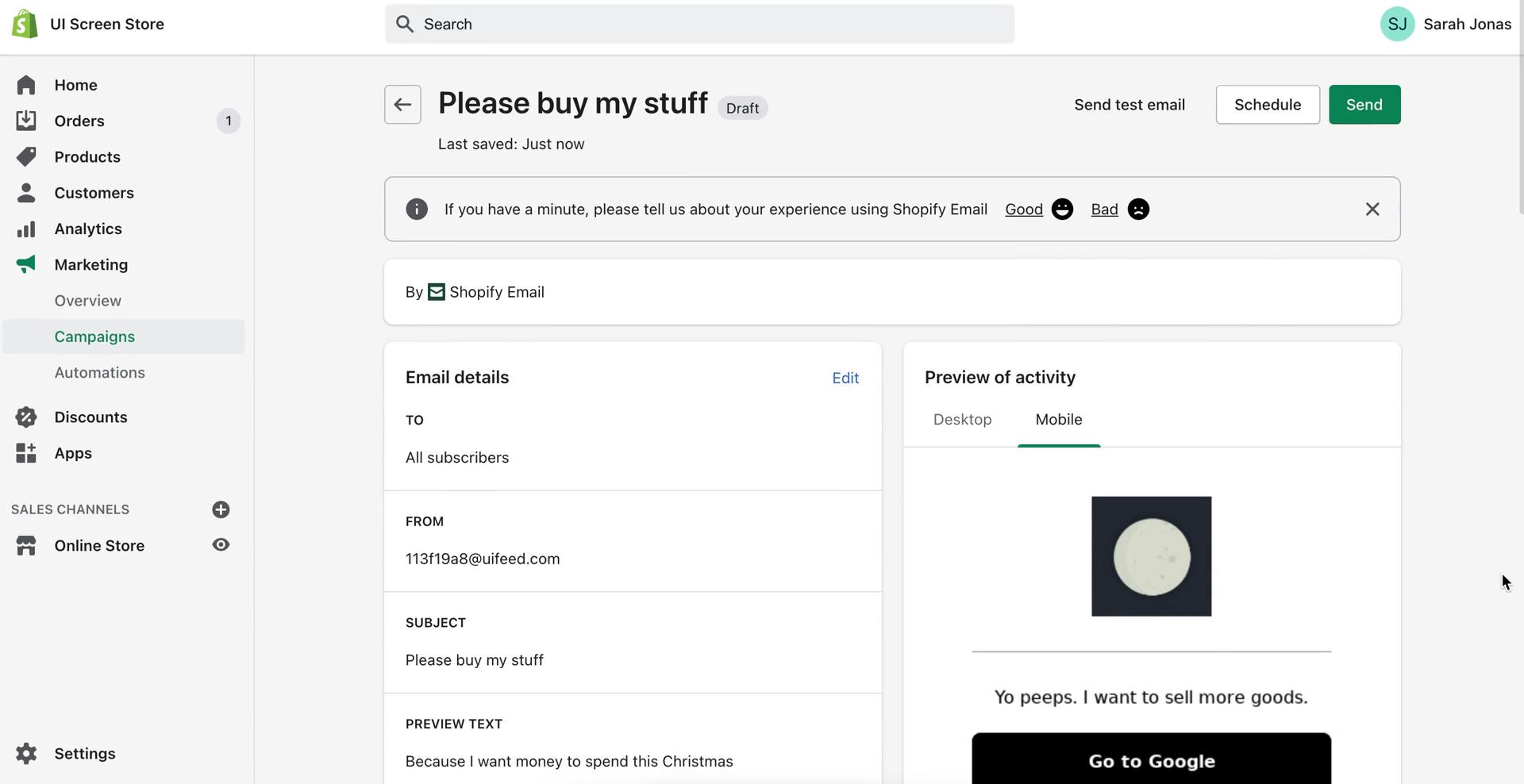
Task: Click the Bad feedback link
Action: click(x=1104, y=209)
